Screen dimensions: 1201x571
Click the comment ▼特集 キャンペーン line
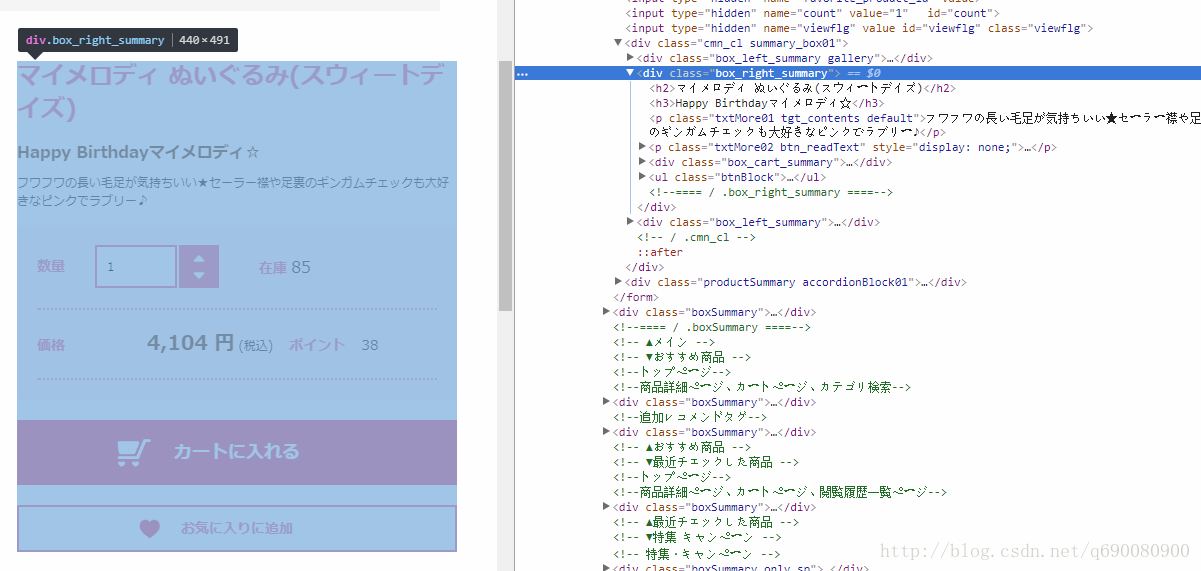point(697,537)
